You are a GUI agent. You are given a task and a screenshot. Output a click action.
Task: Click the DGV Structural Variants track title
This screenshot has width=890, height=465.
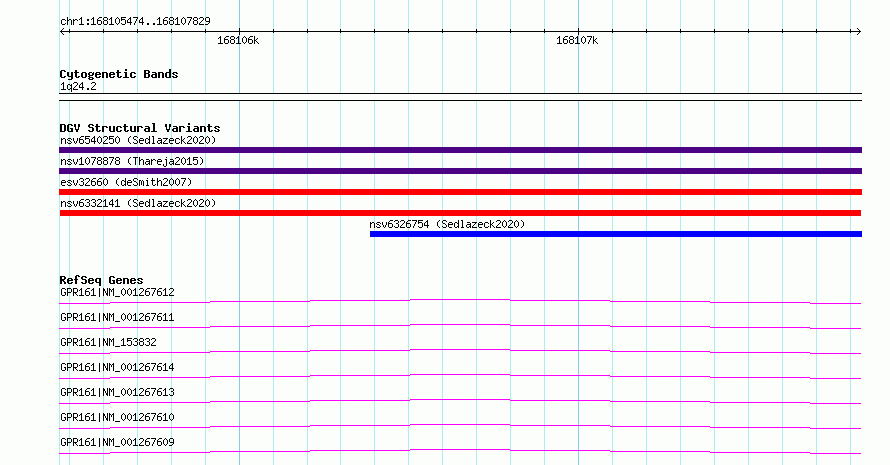(x=140, y=128)
